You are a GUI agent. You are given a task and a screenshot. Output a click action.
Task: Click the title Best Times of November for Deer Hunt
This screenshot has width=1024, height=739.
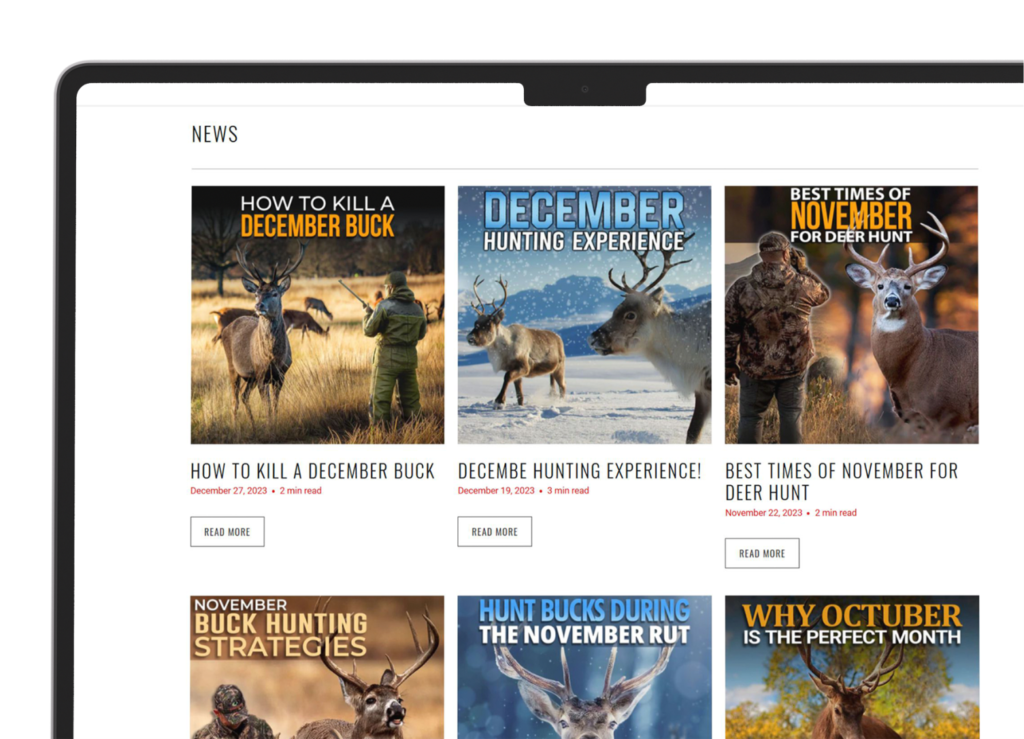tap(842, 481)
